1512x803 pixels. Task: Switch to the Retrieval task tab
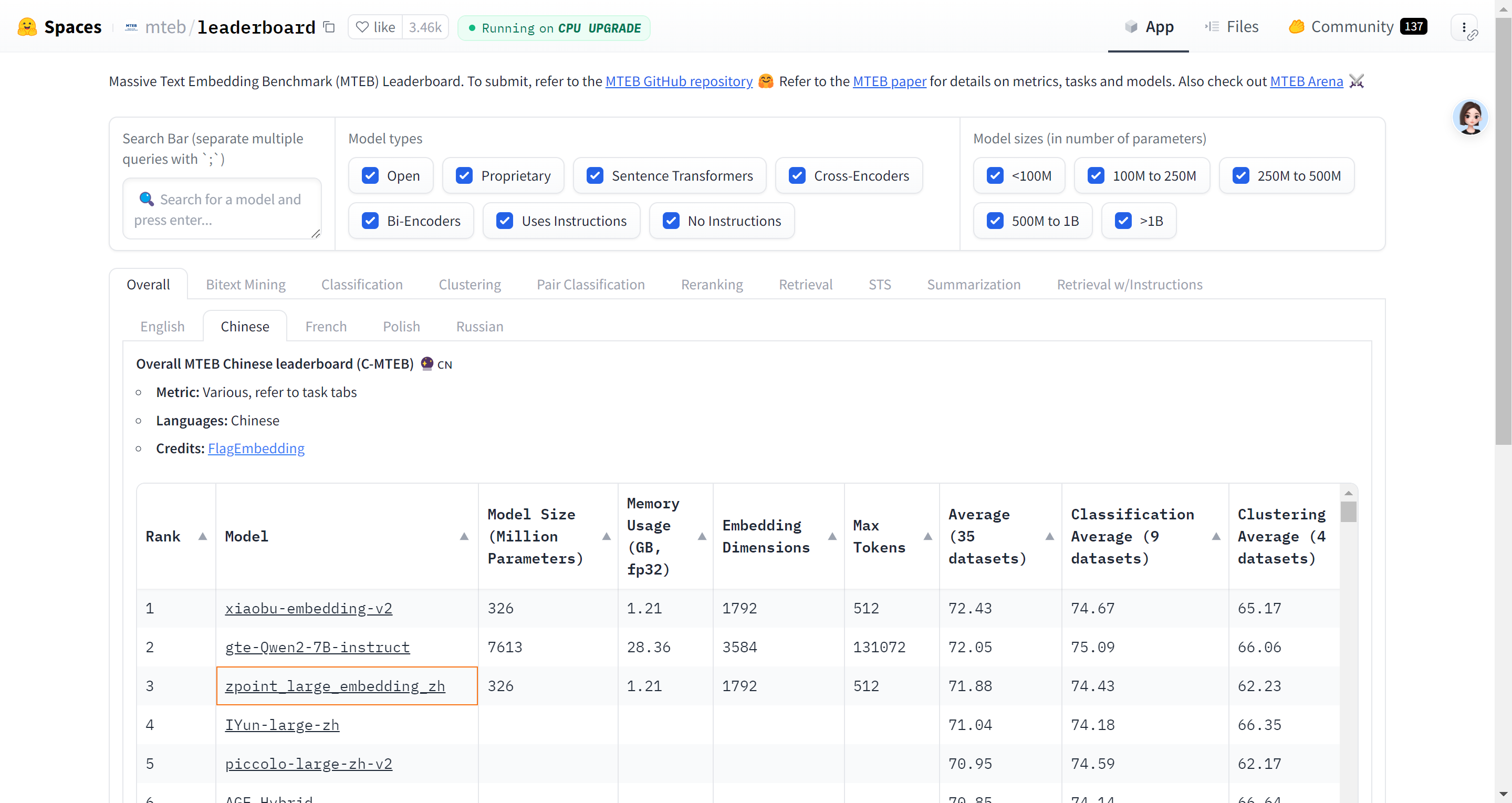805,285
